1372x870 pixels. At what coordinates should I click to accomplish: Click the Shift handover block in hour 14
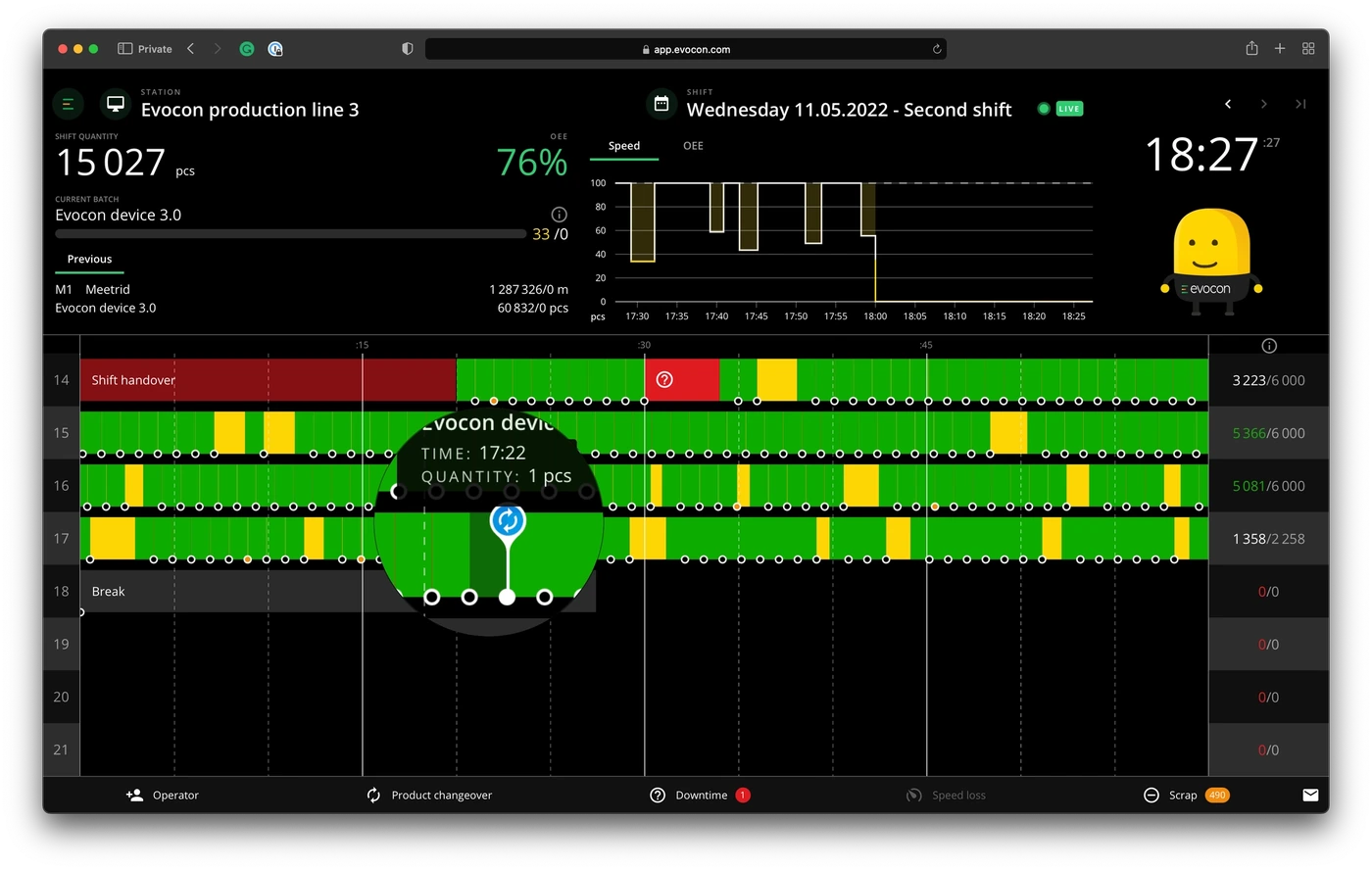click(268, 380)
